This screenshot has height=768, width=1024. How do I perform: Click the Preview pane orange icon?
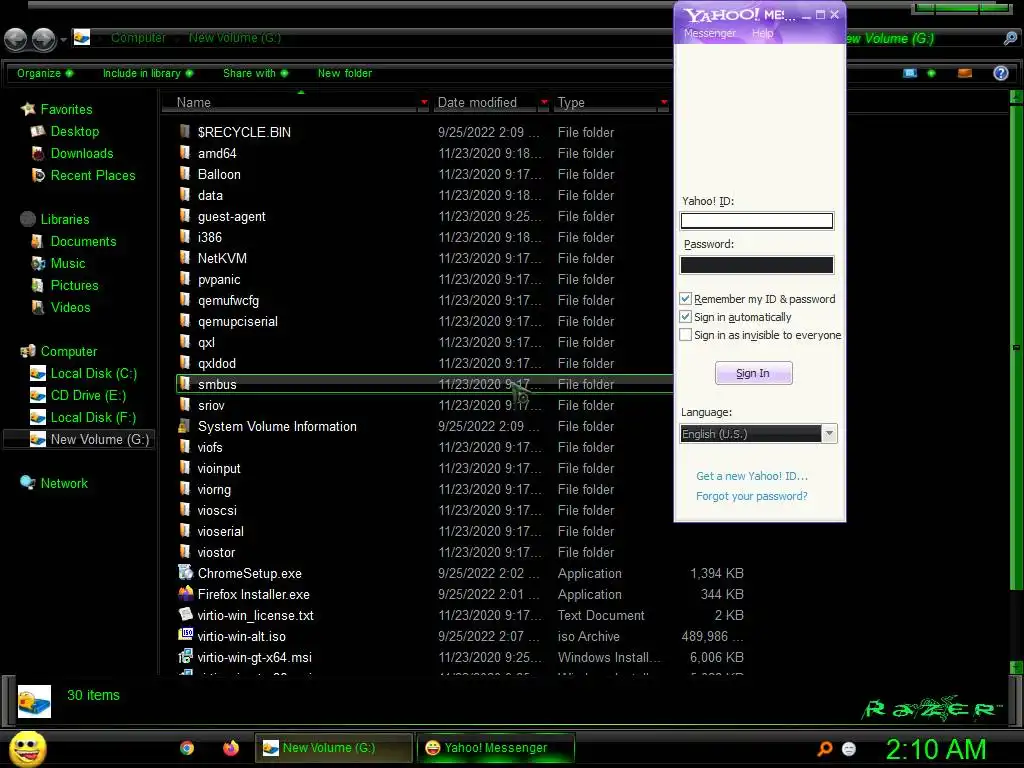(x=965, y=73)
